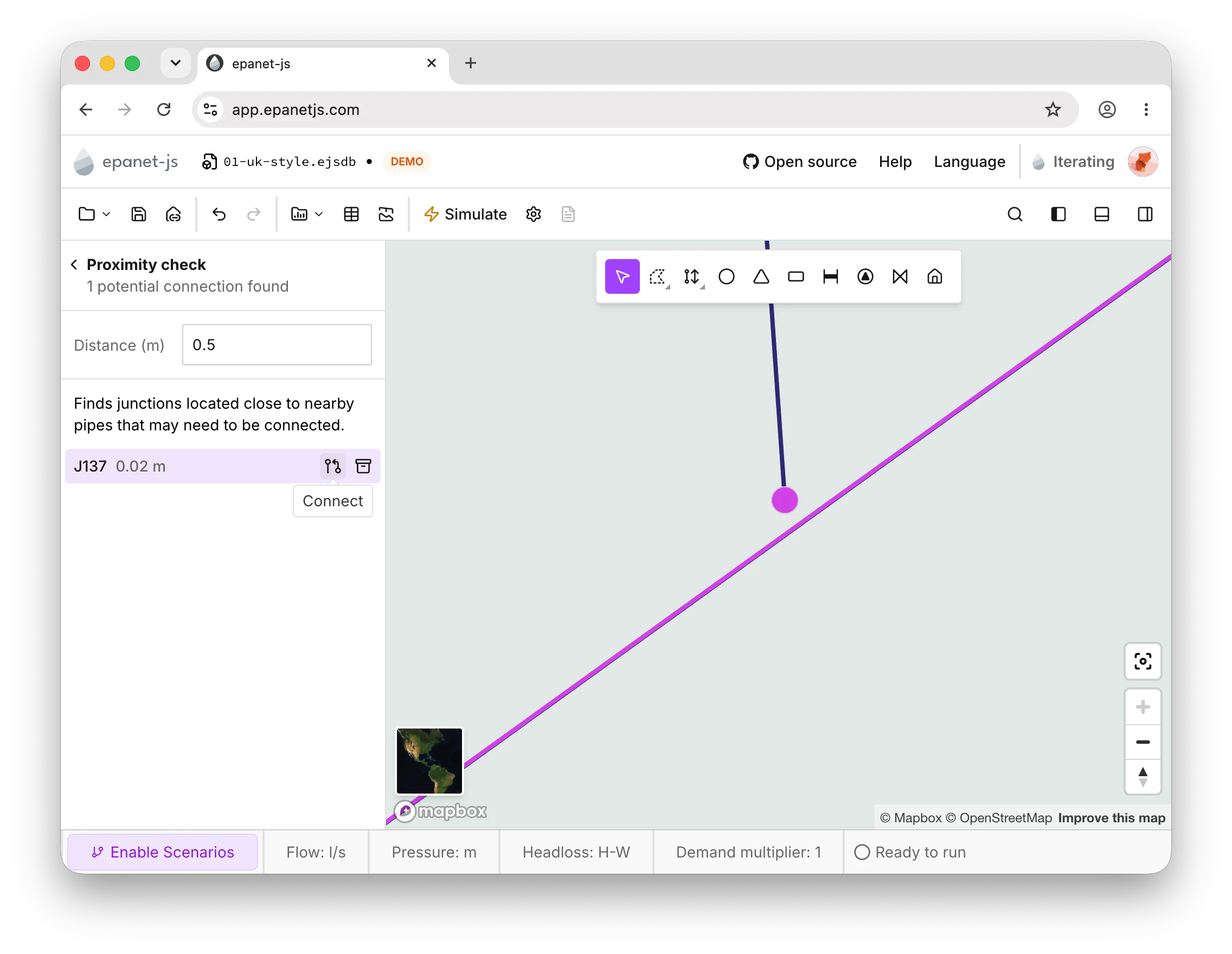Open simulation settings gear icon
This screenshot has height=954, width=1232.
[x=534, y=214]
